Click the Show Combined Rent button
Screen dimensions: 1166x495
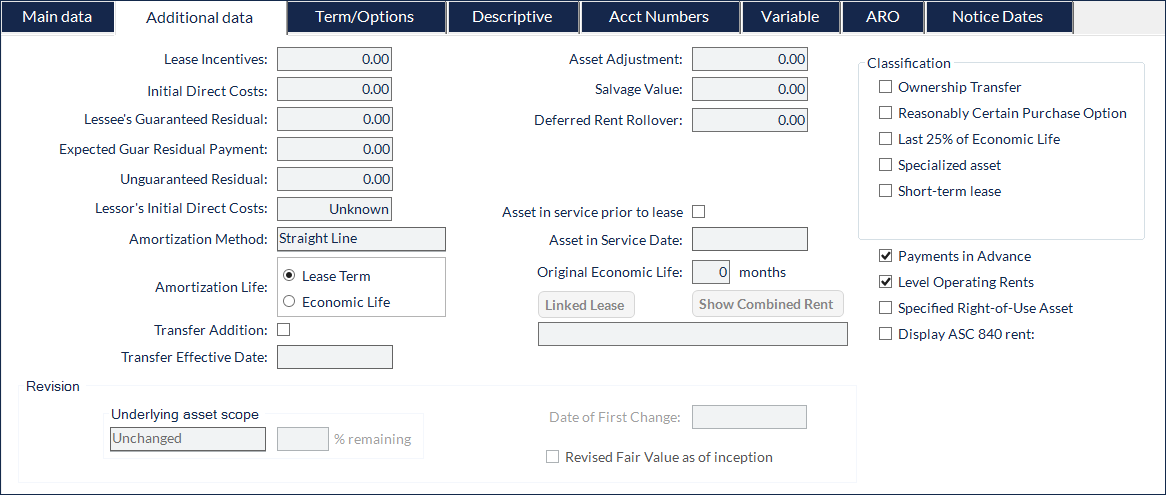[x=767, y=304]
